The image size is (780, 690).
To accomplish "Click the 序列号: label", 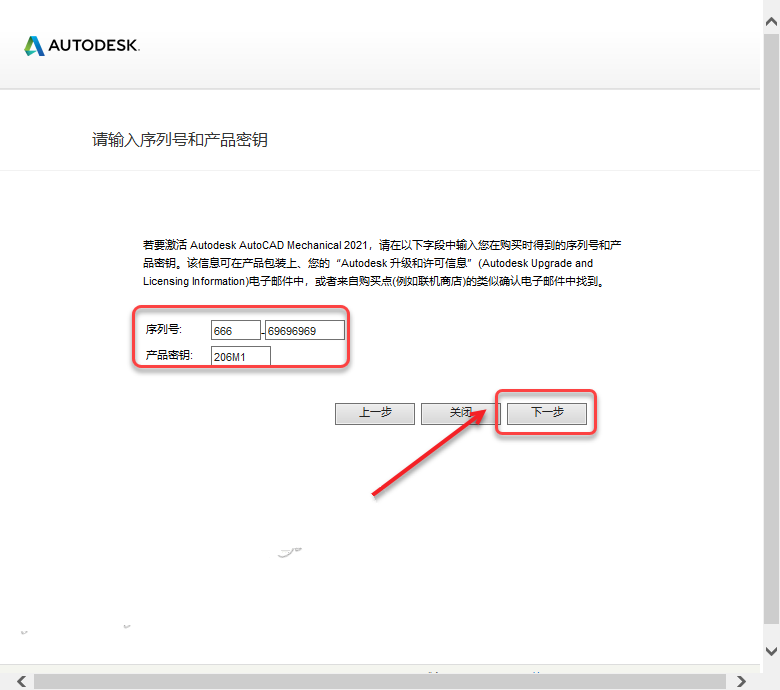I will pyautogui.click(x=164, y=329).
